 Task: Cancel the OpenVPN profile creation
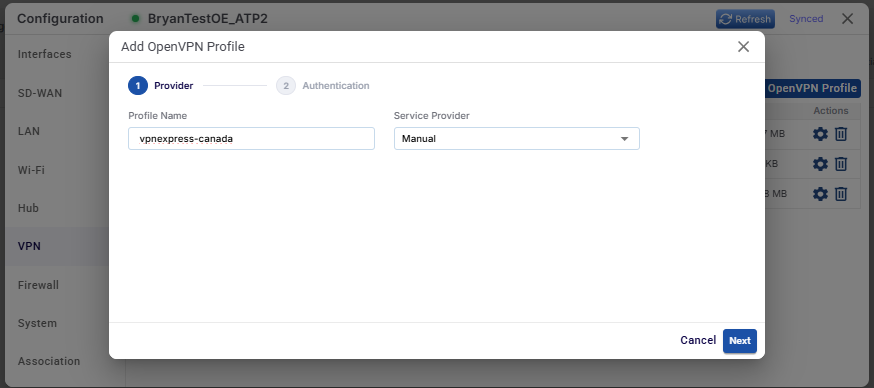pyautogui.click(x=698, y=340)
